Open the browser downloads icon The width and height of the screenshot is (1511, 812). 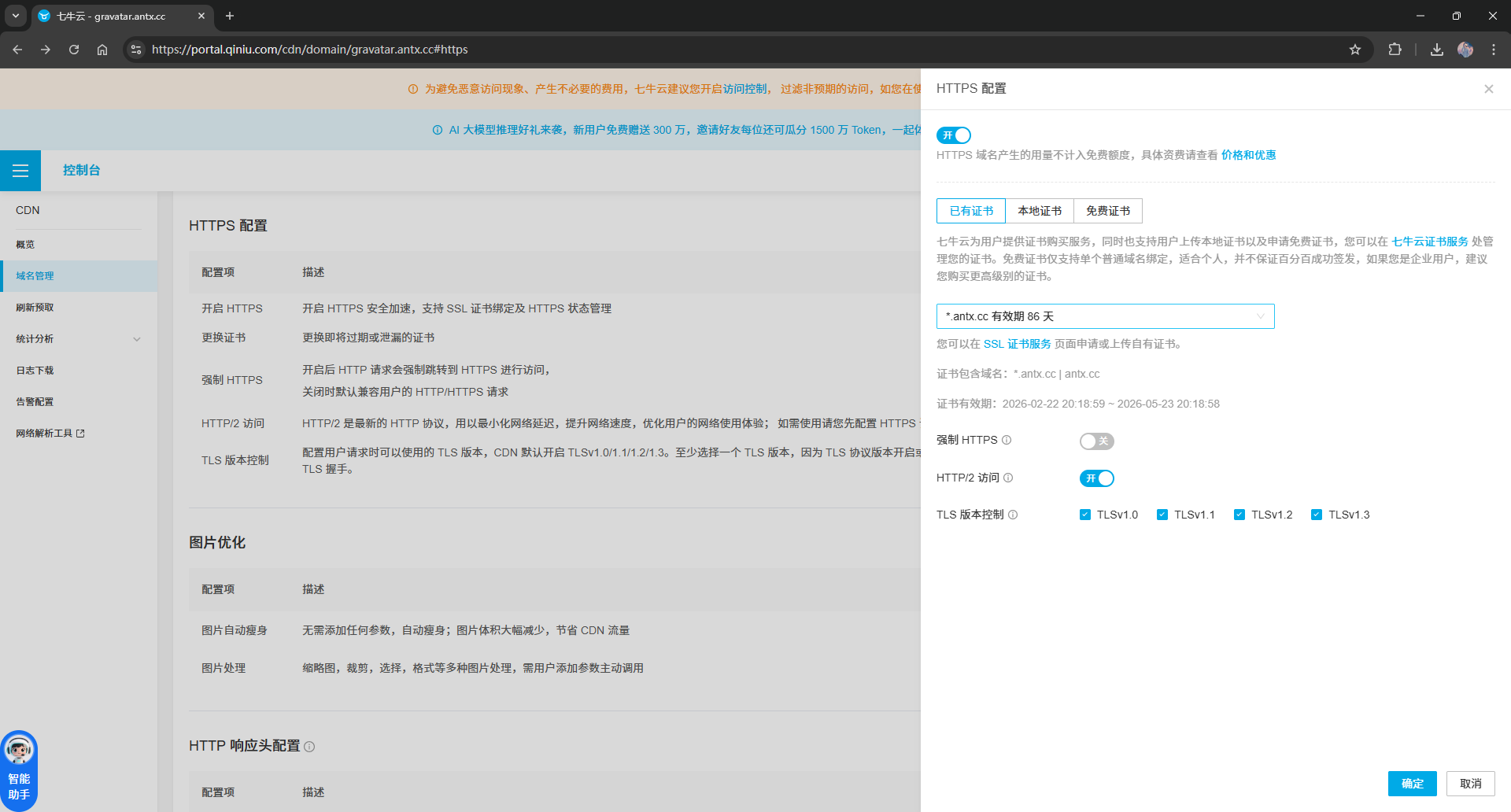click(x=1436, y=50)
